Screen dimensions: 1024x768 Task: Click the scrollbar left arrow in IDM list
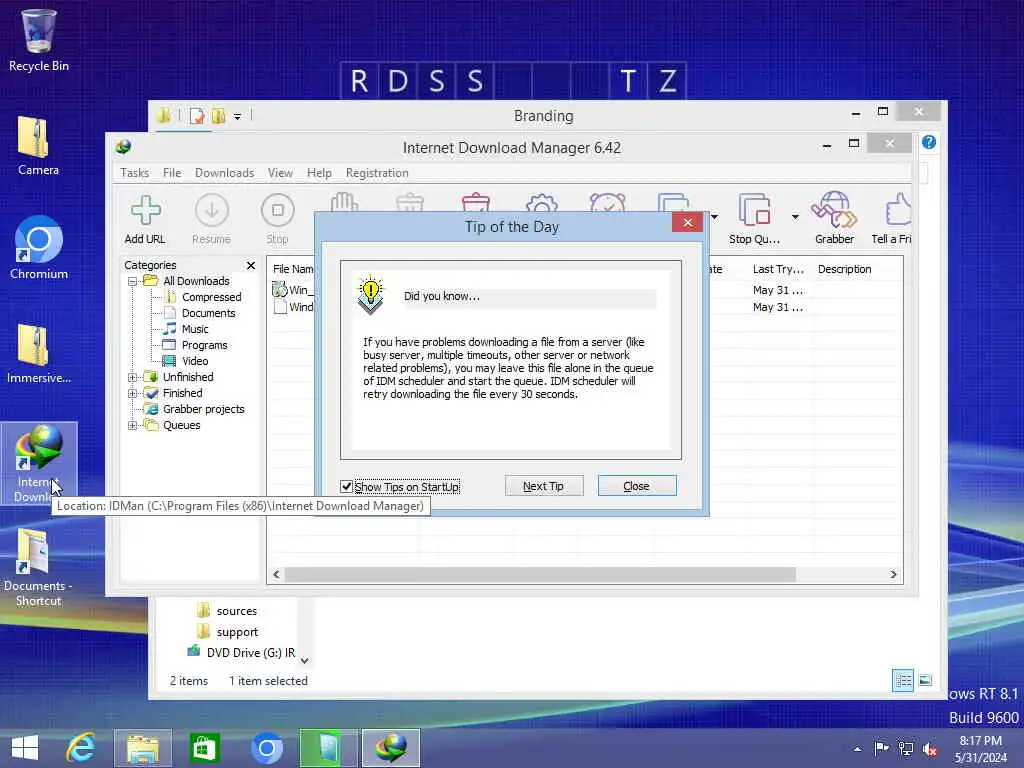point(276,574)
